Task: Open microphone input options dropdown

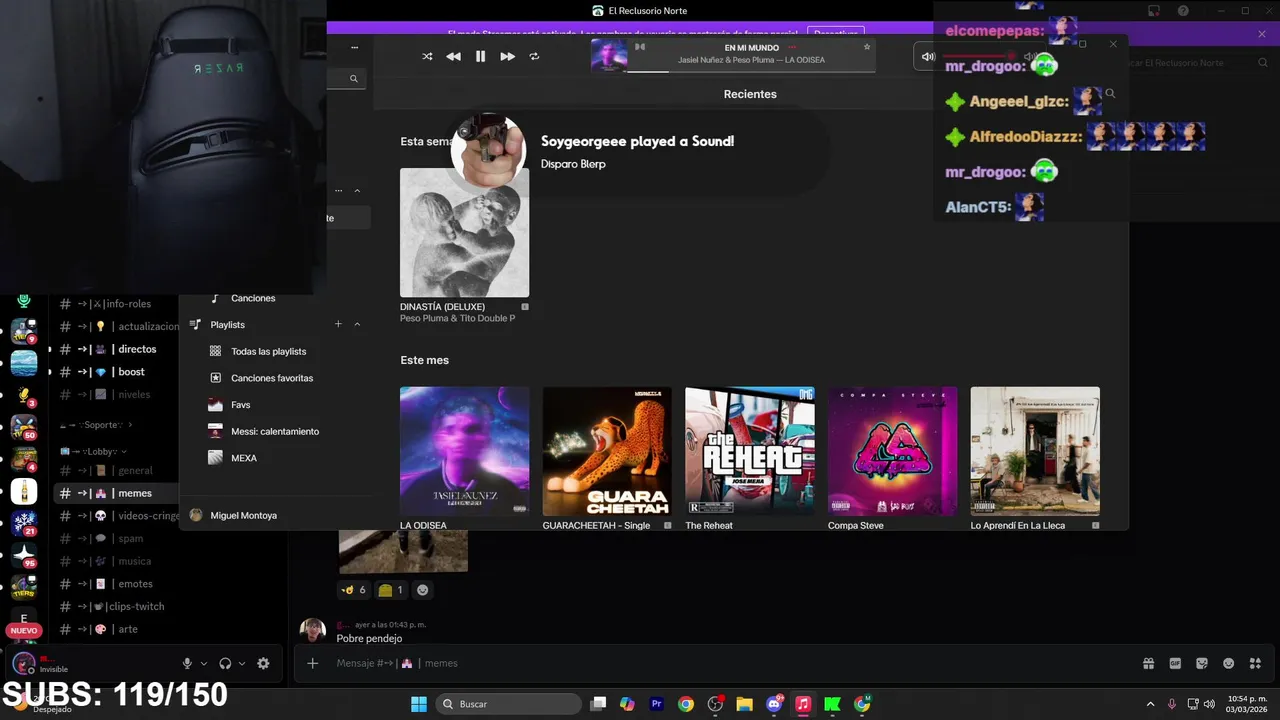Action: pos(204,663)
